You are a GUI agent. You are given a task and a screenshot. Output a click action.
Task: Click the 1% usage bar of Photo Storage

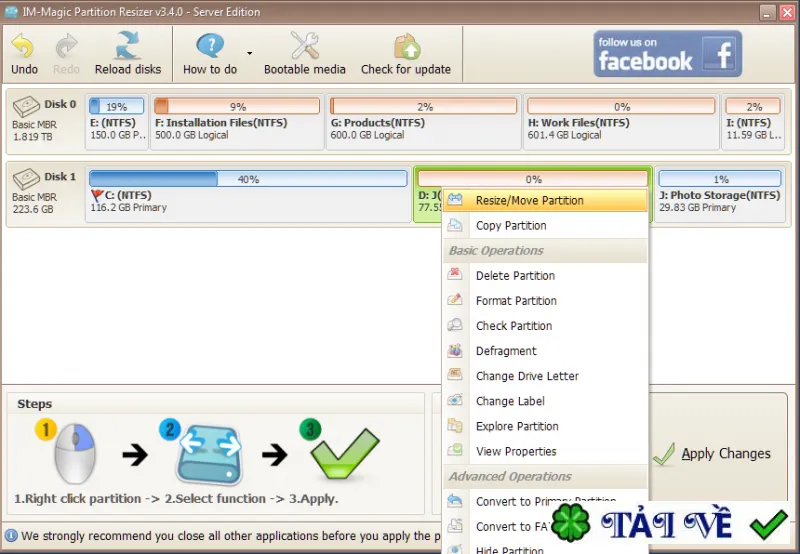[x=720, y=179]
